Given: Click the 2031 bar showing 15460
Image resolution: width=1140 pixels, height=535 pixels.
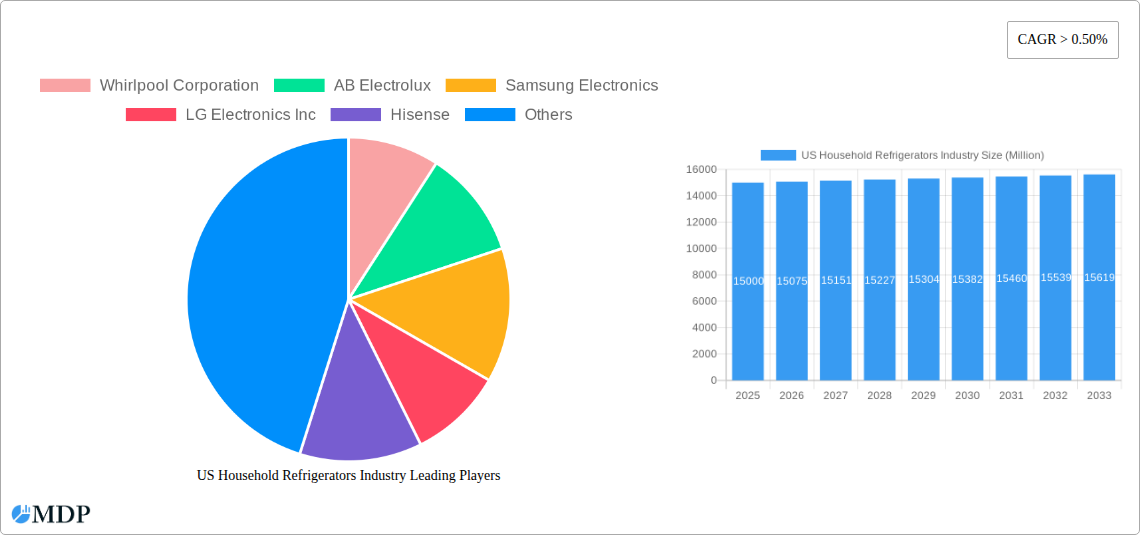Looking at the screenshot, I should pos(1011,278).
